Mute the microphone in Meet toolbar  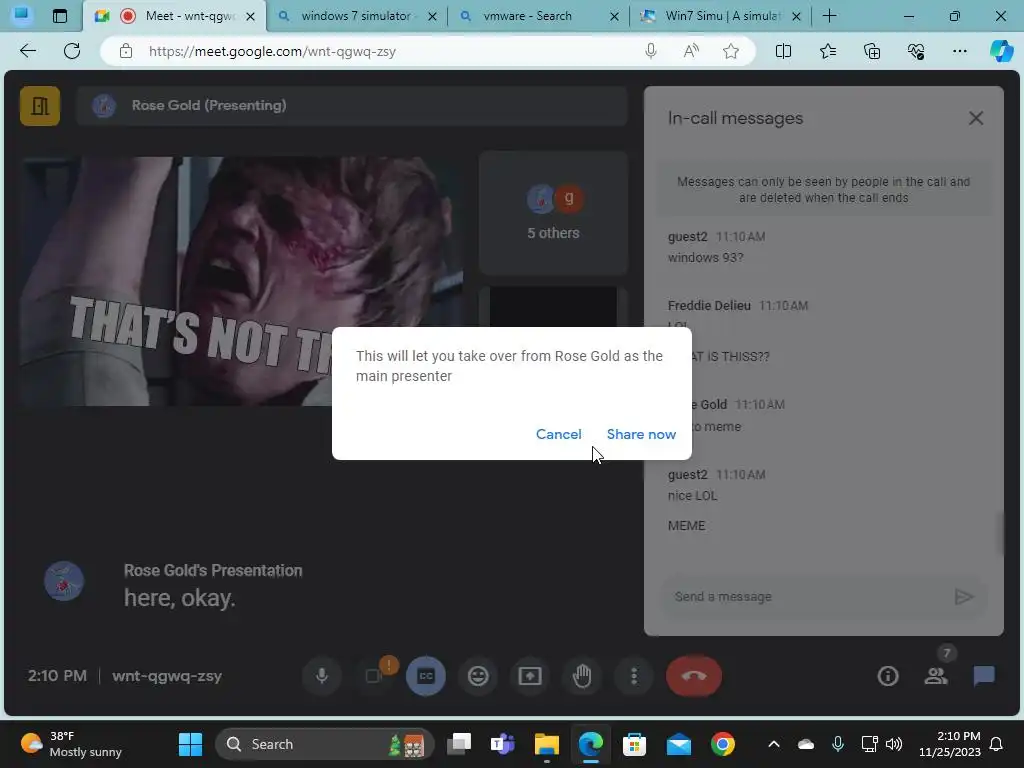[321, 676]
